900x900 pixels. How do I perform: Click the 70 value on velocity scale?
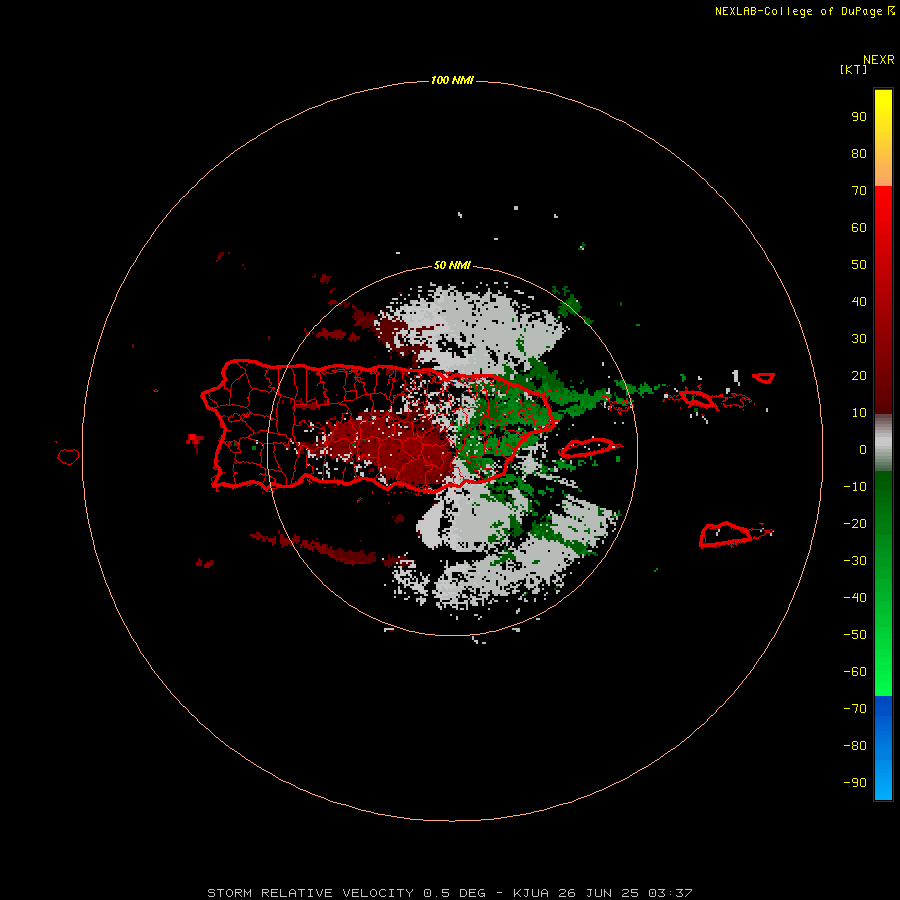click(859, 191)
